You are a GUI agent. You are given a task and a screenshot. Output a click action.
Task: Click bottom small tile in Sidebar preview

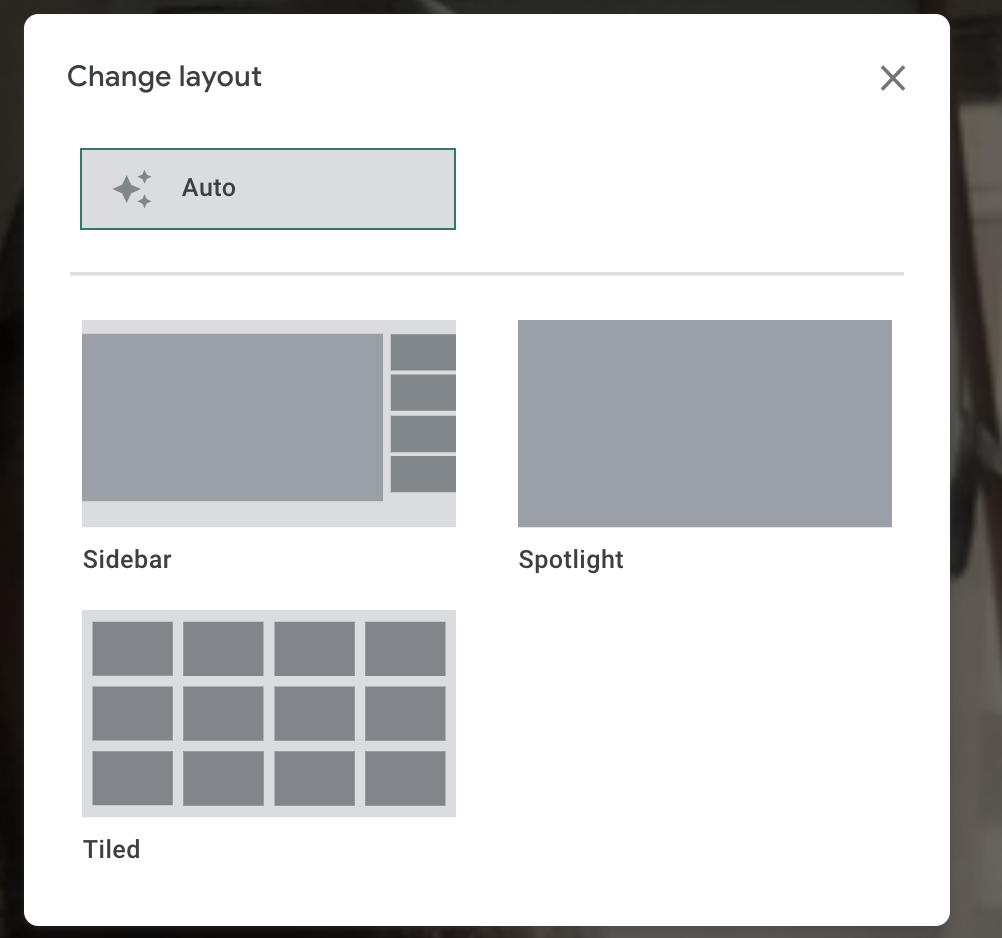(x=423, y=474)
